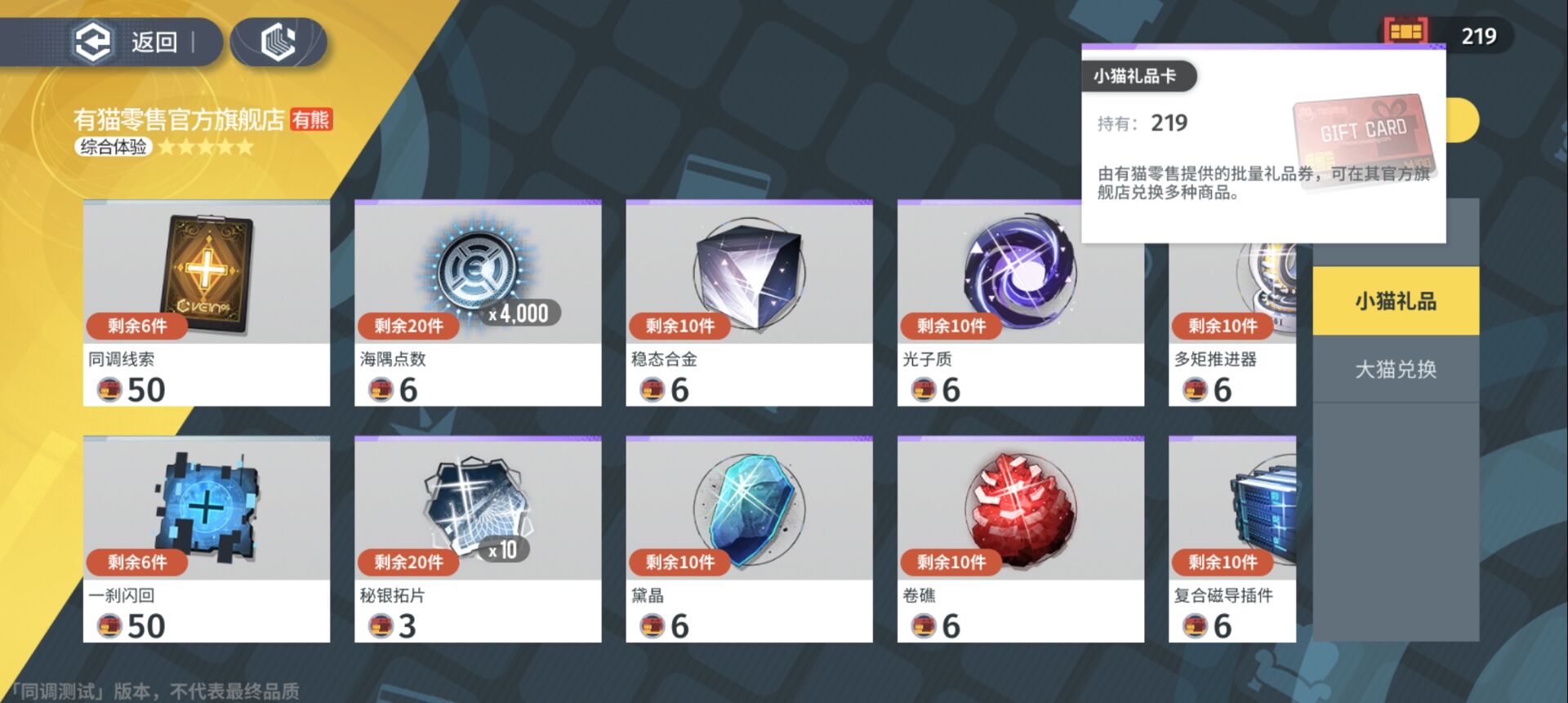Open the 多矩推进器 item
This screenshot has height=703, width=1568.
[x=1232, y=304]
